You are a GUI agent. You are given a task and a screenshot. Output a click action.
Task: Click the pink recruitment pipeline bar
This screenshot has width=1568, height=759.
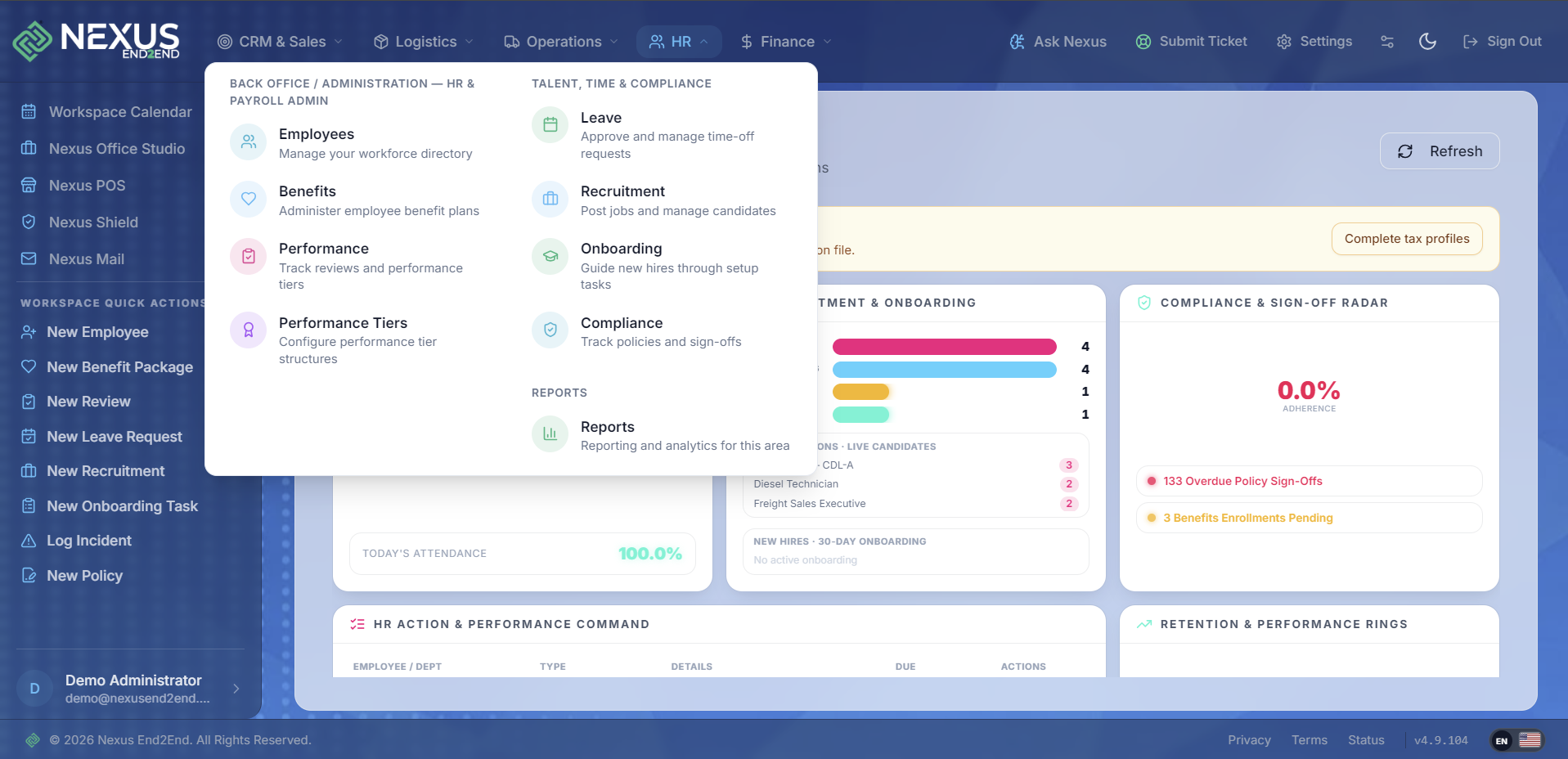click(x=945, y=347)
